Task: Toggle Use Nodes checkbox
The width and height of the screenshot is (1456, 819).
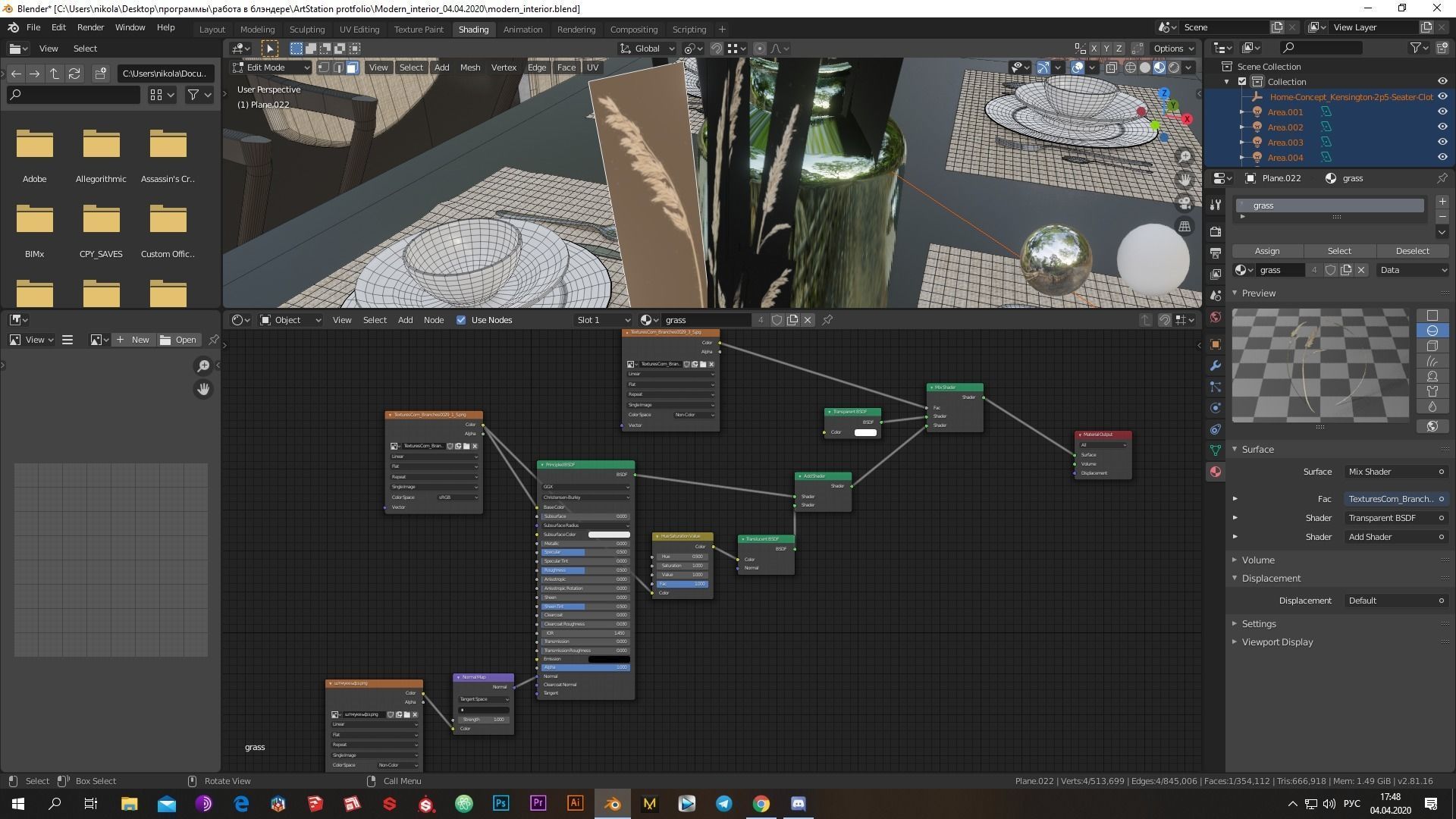Action: 461,320
